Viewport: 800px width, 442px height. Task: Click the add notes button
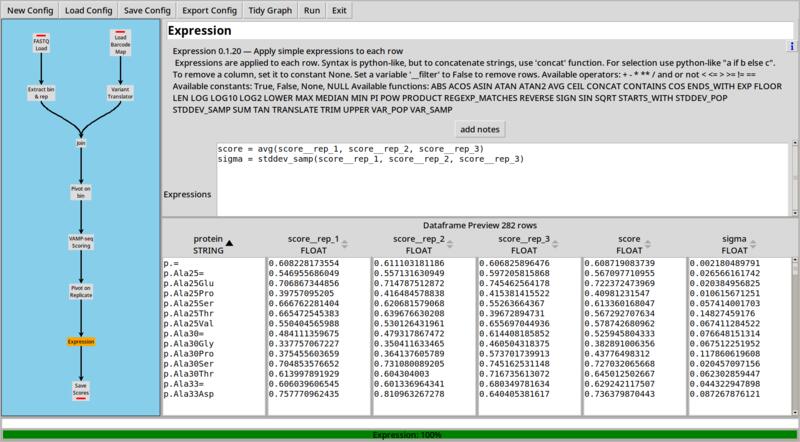(480, 130)
